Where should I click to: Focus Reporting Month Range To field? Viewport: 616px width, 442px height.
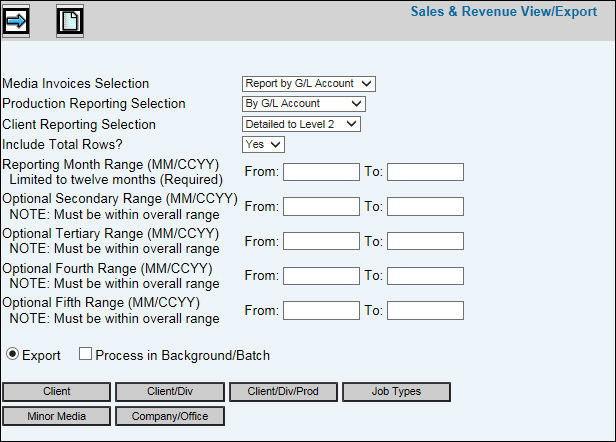(x=425, y=172)
